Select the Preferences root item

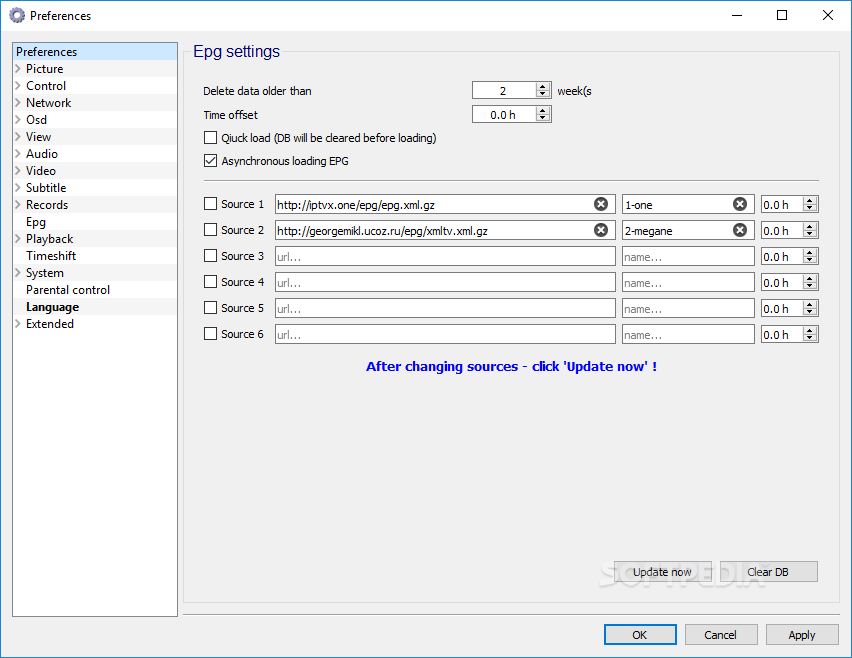tap(47, 52)
